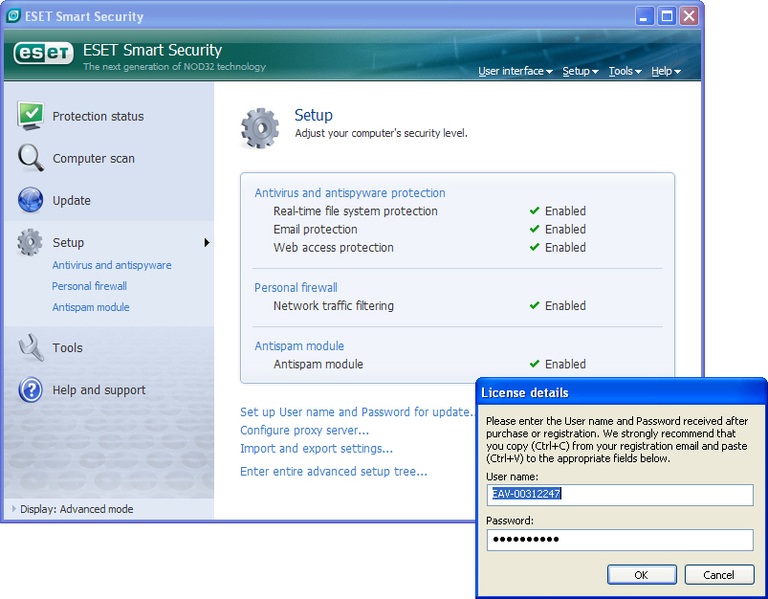The image size is (768, 599).
Task: Click the Protection status monitor icon
Action: [30, 116]
